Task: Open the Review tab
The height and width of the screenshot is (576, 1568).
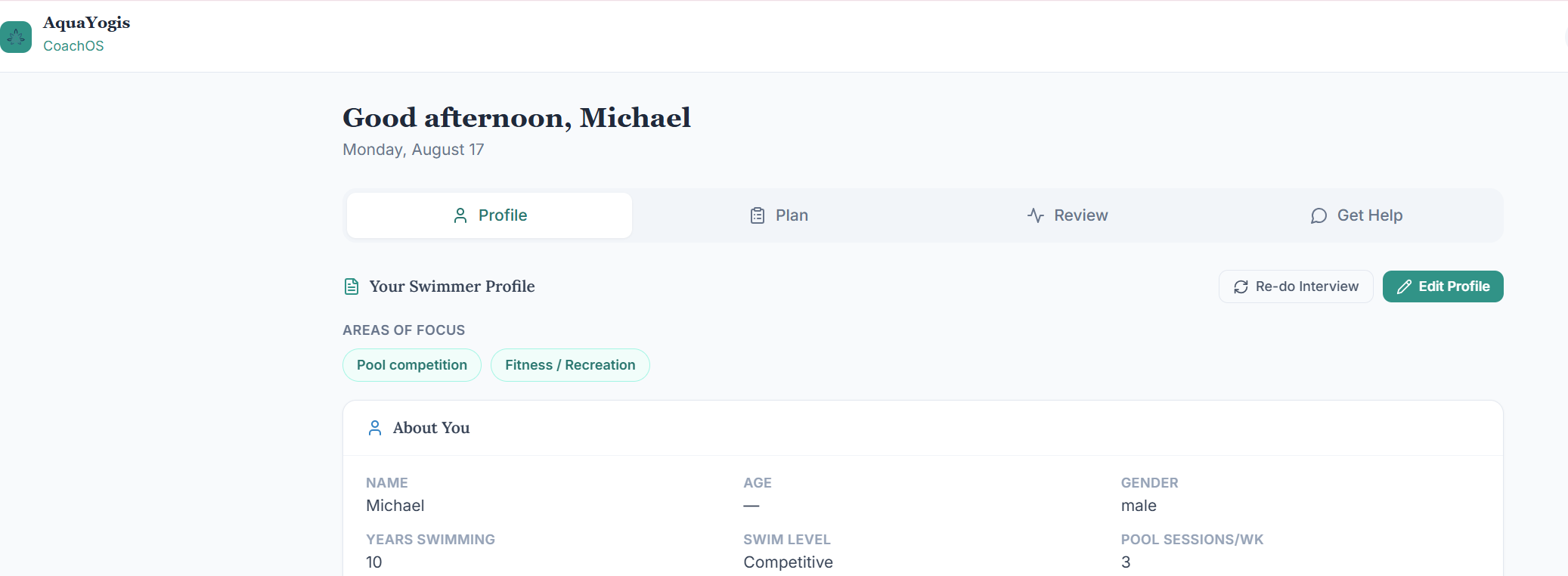Action: (x=1068, y=215)
